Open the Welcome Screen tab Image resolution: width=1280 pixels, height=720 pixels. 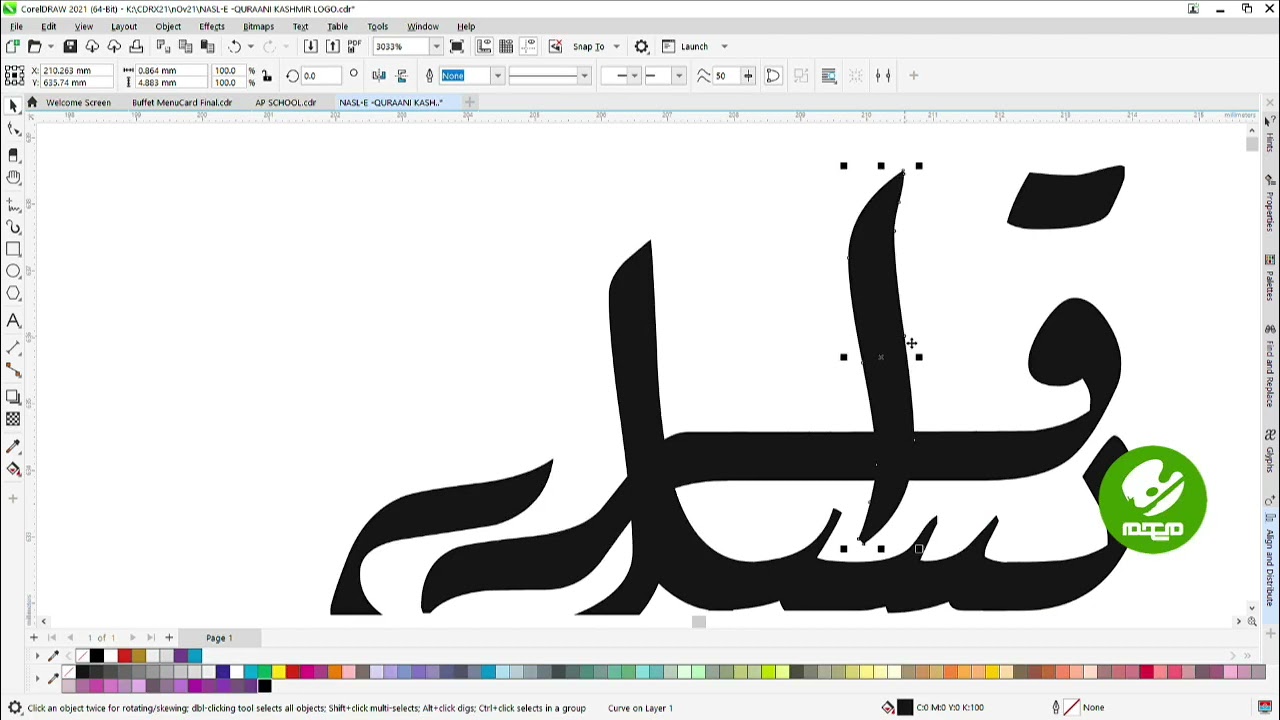coord(78,102)
